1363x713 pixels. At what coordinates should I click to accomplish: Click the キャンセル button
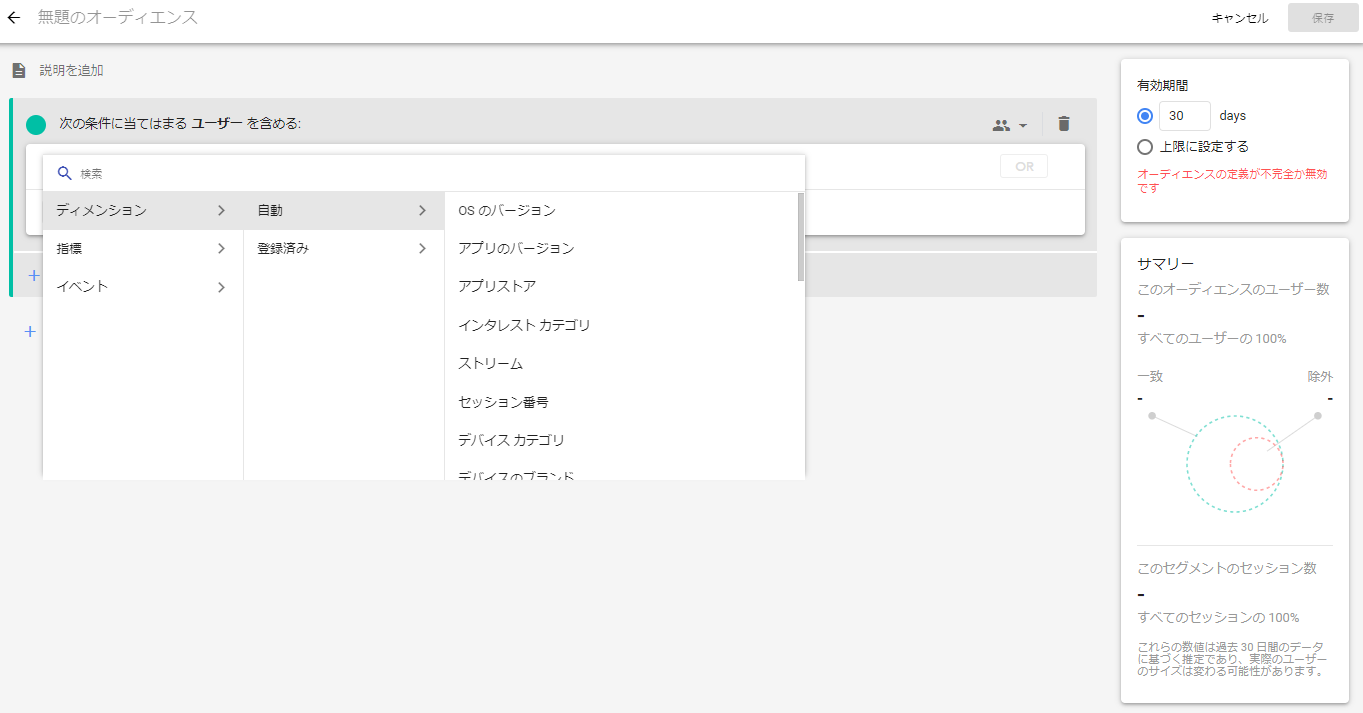(x=1239, y=18)
